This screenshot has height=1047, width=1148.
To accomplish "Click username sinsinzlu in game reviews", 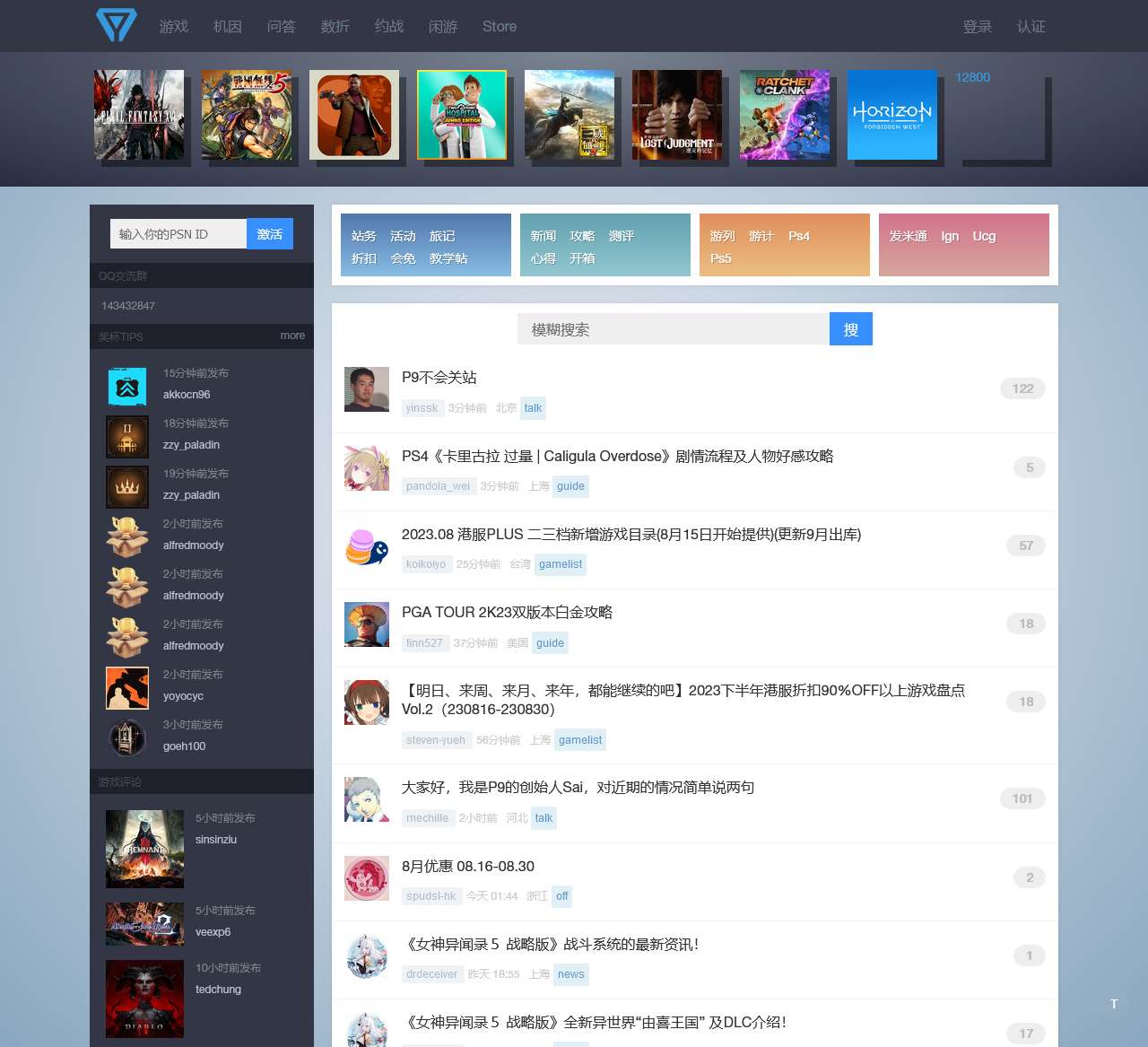I will click(216, 840).
